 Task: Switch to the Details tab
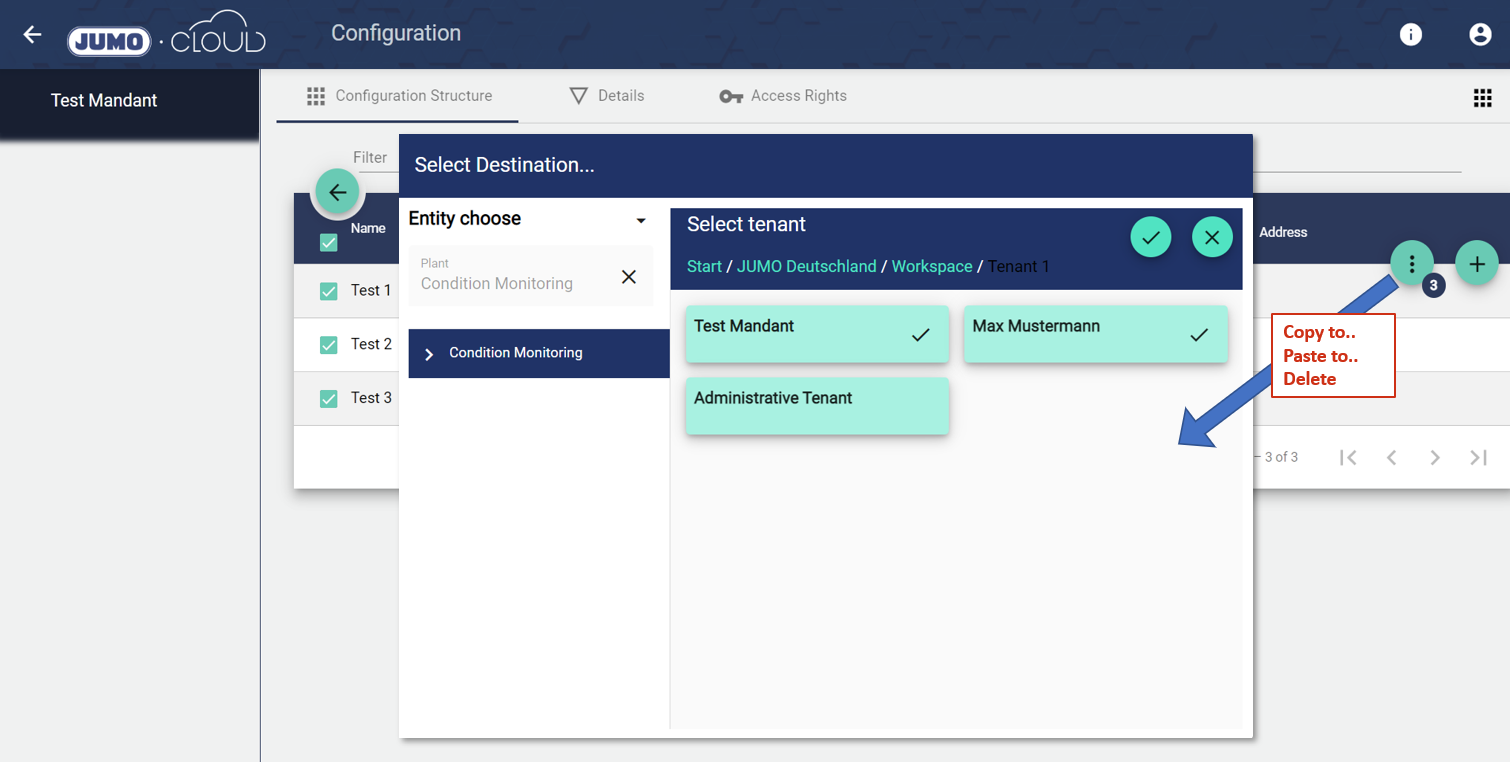coord(607,96)
